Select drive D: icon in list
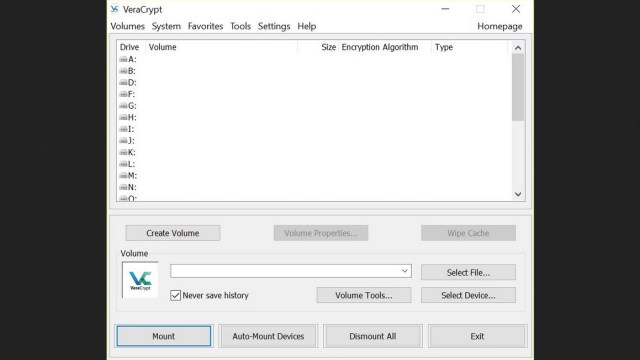640x360 pixels. 123,82
